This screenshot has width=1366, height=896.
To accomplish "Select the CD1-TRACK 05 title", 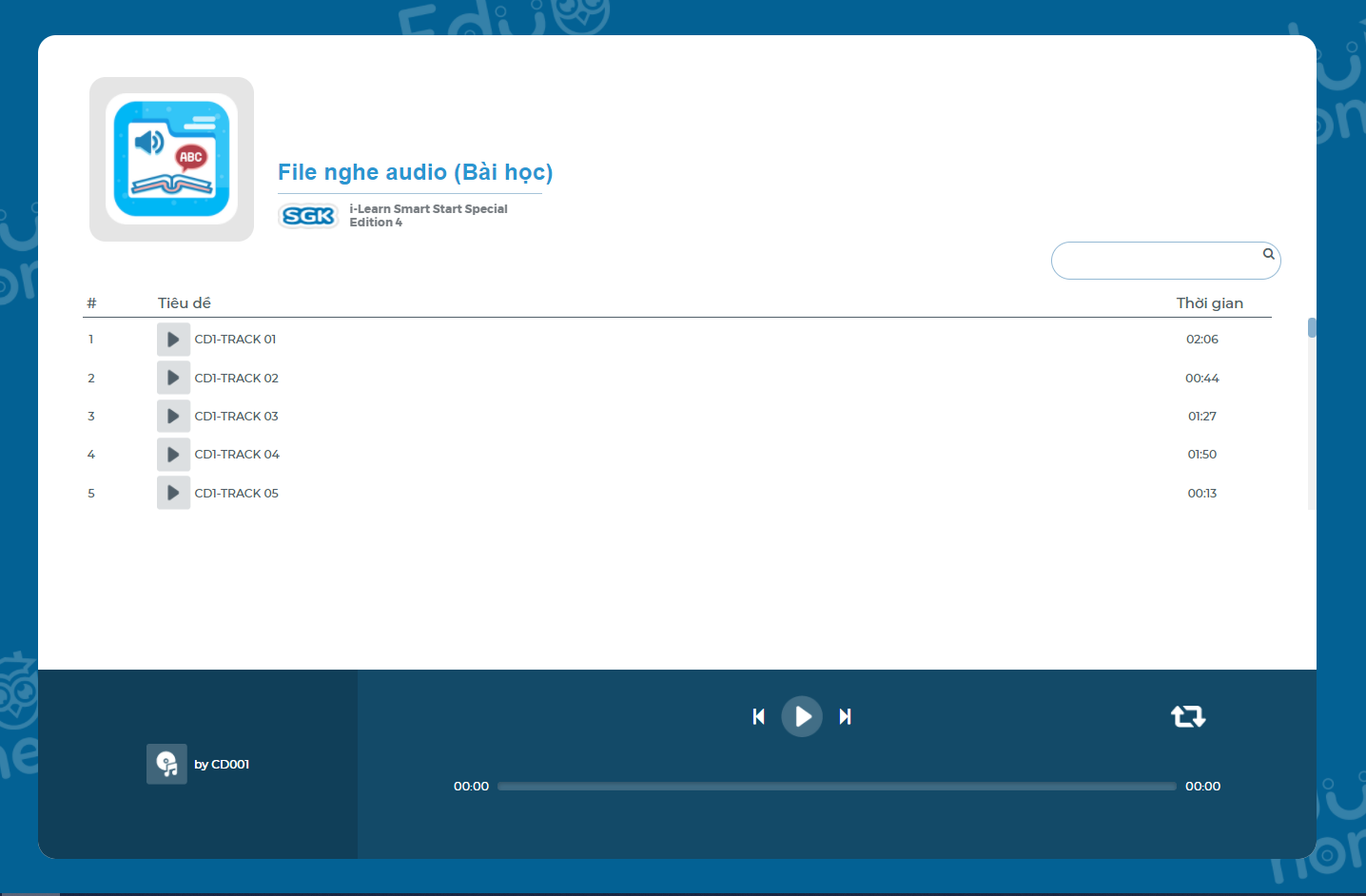I will (x=236, y=494).
